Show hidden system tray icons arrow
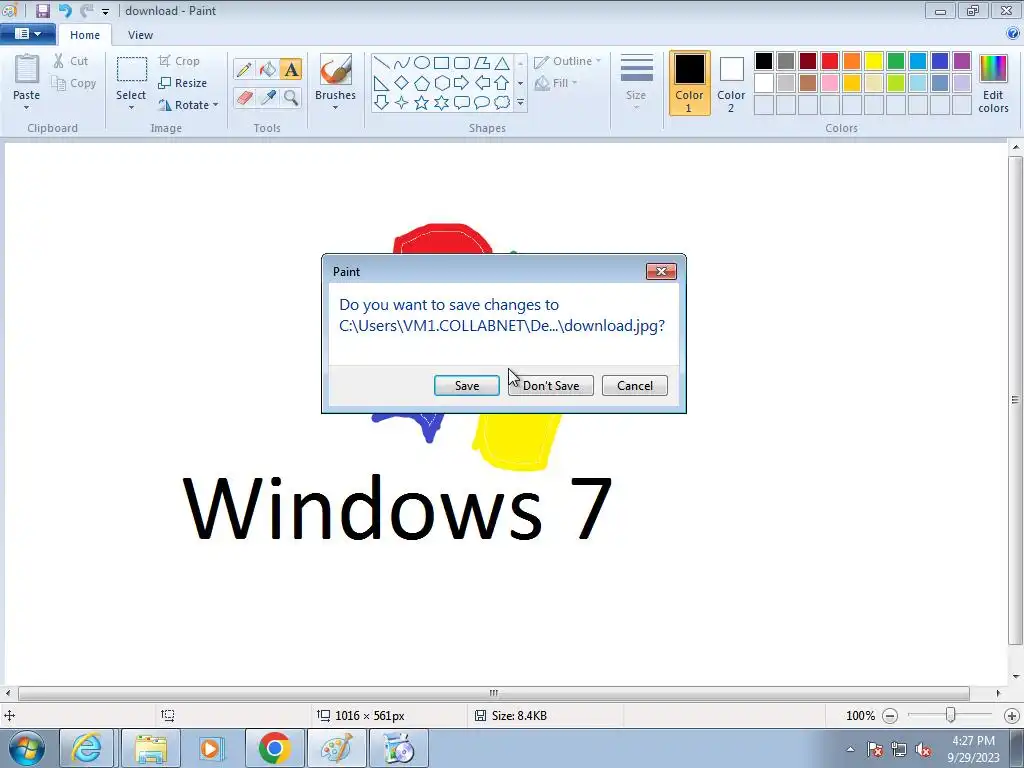Viewport: 1024px width, 768px height. (850, 749)
